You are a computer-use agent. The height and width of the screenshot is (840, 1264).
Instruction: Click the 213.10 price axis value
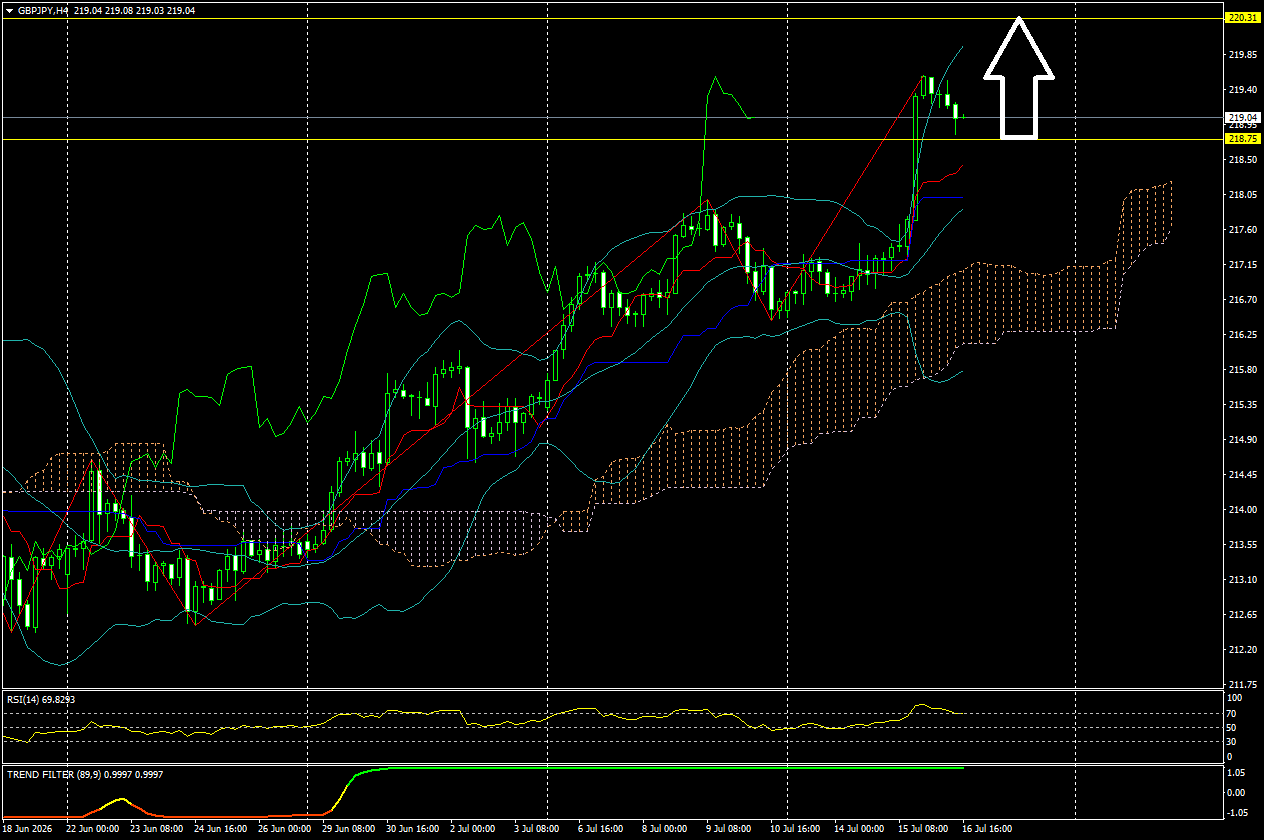click(x=1242, y=580)
